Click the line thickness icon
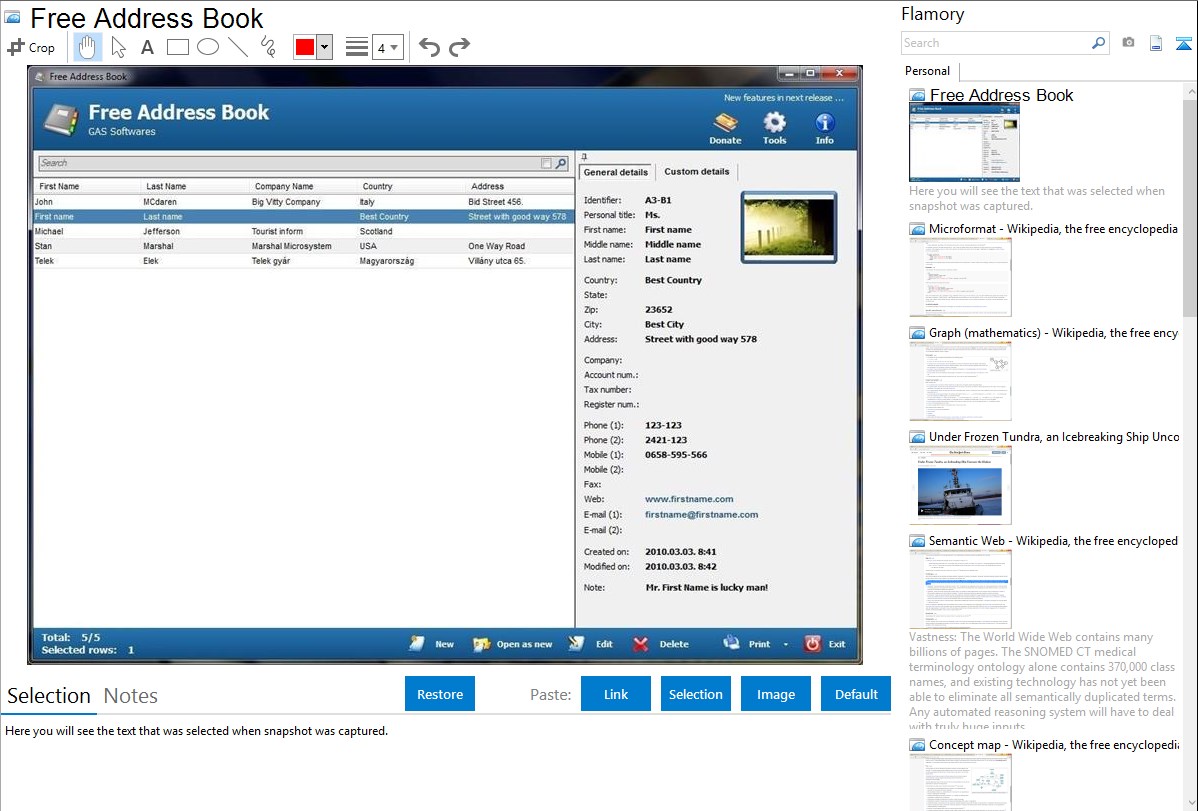 point(357,47)
